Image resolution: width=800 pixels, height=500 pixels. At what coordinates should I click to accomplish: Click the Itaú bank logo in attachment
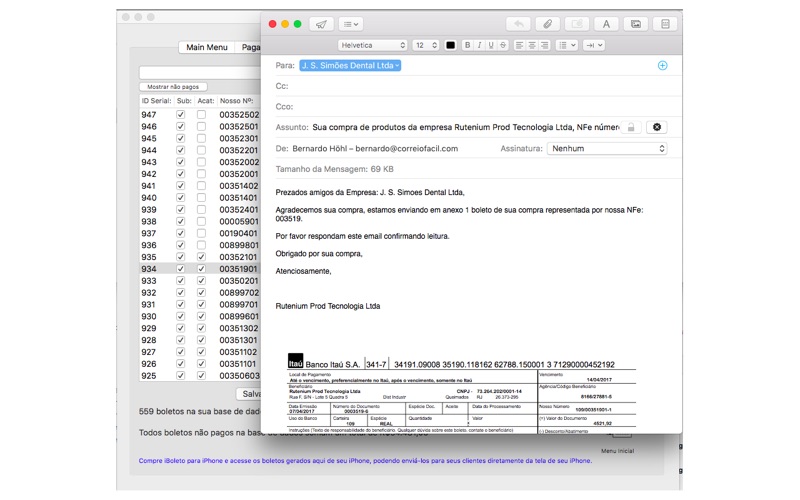(295, 361)
